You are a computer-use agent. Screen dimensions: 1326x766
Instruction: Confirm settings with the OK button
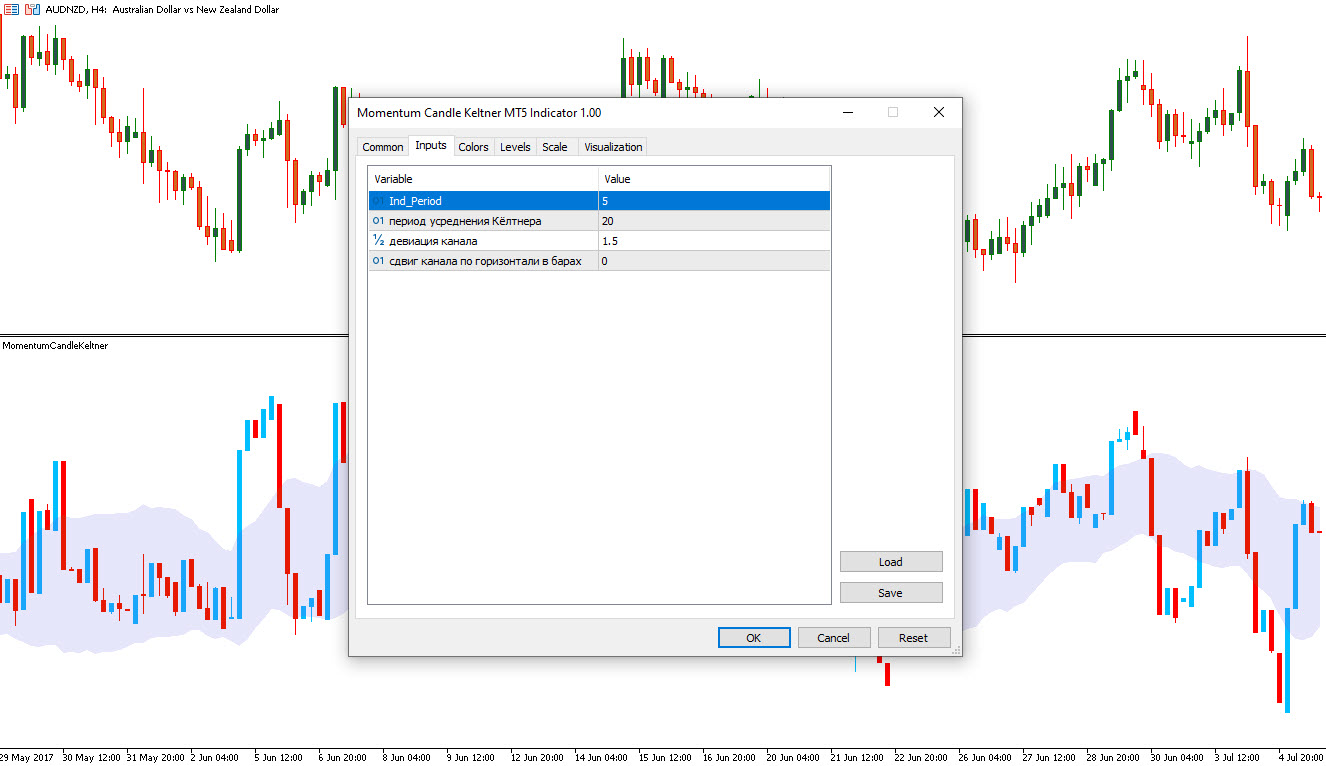(x=754, y=638)
